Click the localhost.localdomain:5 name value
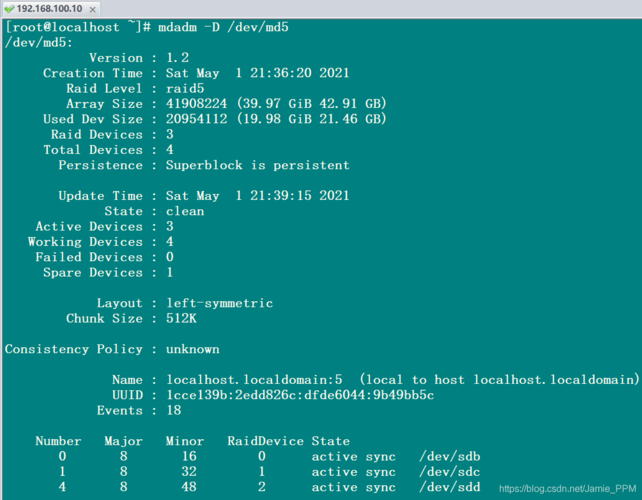642x500 pixels. [x=254, y=380]
